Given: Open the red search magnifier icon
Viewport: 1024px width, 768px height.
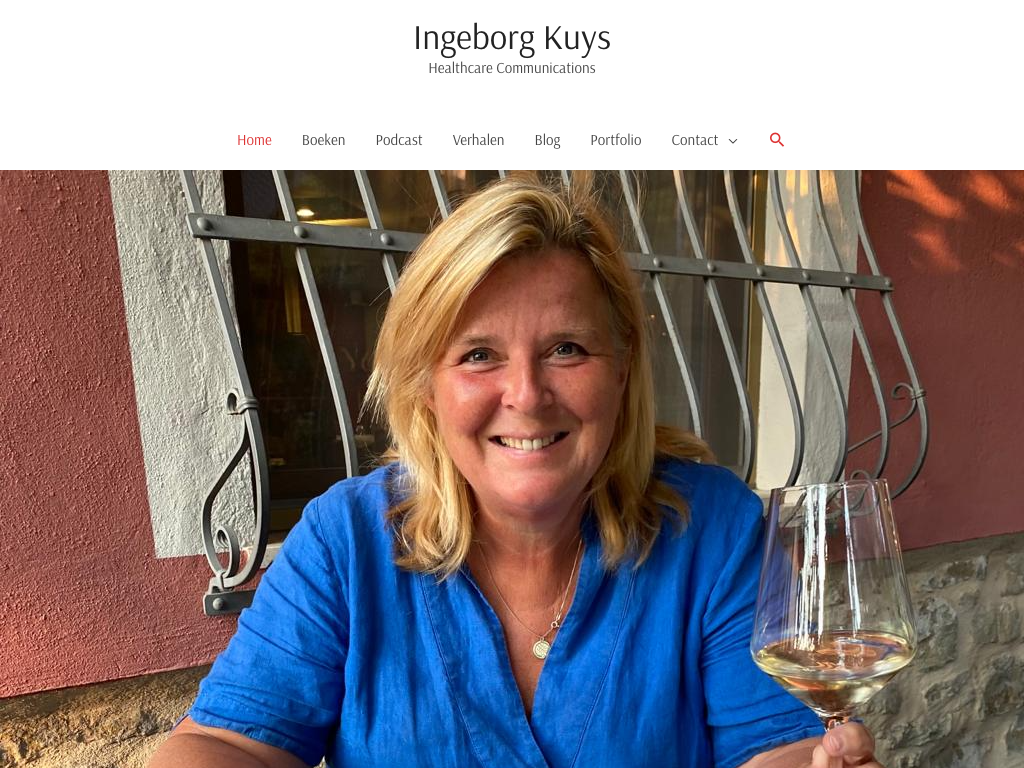Looking at the screenshot, I should click(x=776, y=140).
